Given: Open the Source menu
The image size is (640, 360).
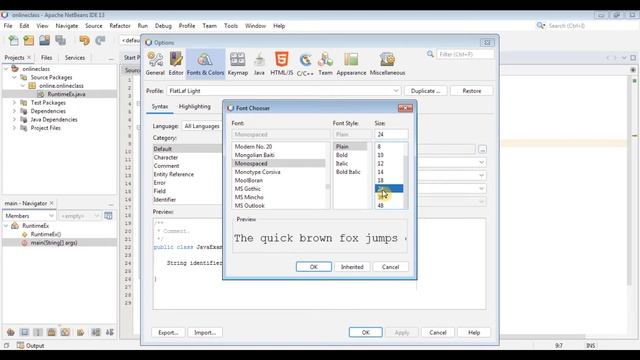Looking at the screenshot, I should [x=93, y=26].
